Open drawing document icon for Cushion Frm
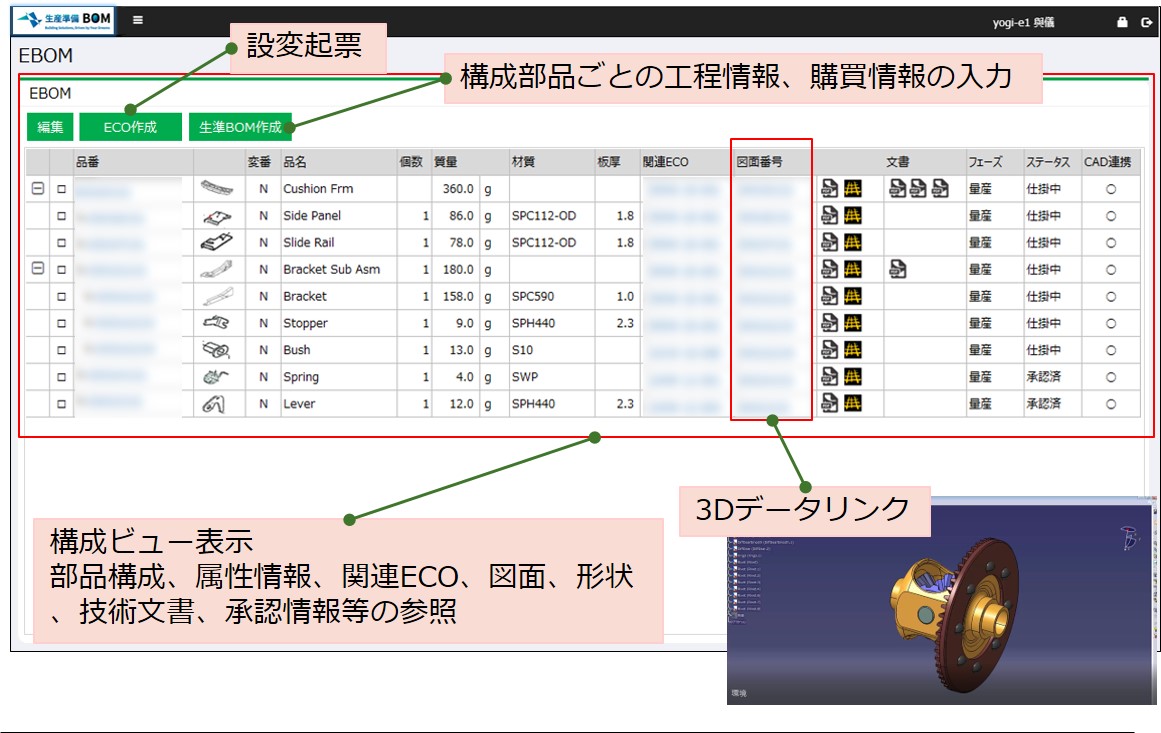Screen dimensions: 1161x733 [829, 188]
